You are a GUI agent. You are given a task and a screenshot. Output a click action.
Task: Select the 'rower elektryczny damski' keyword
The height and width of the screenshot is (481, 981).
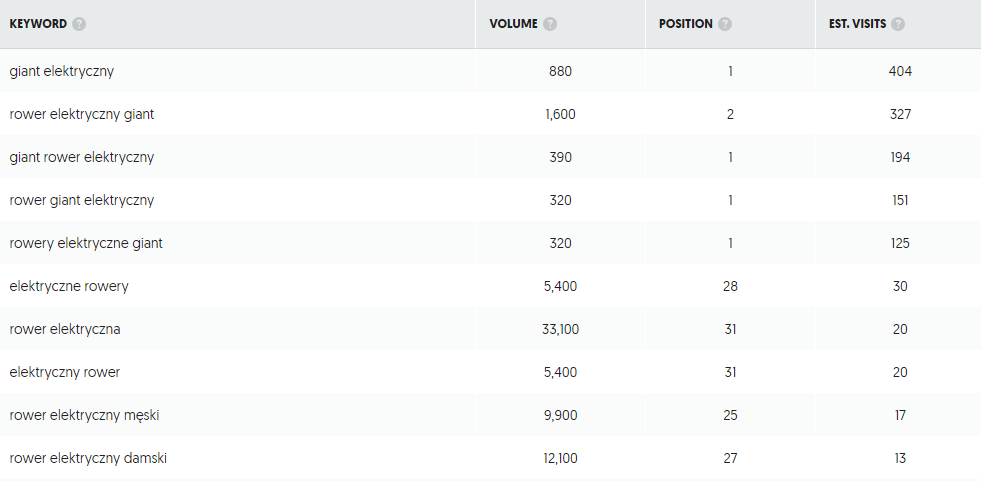coord(88,458)
